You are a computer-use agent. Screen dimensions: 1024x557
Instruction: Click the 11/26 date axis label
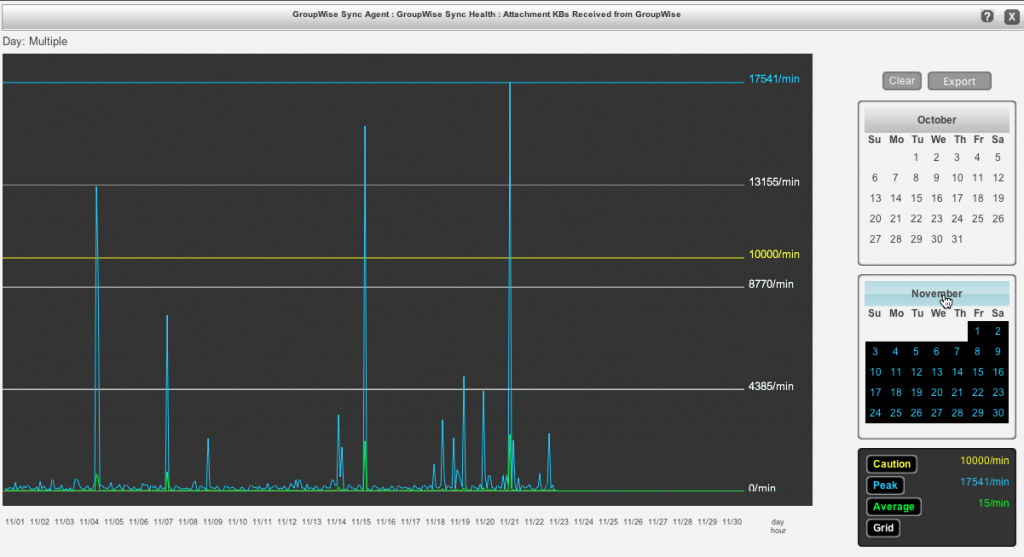point(633,522)
